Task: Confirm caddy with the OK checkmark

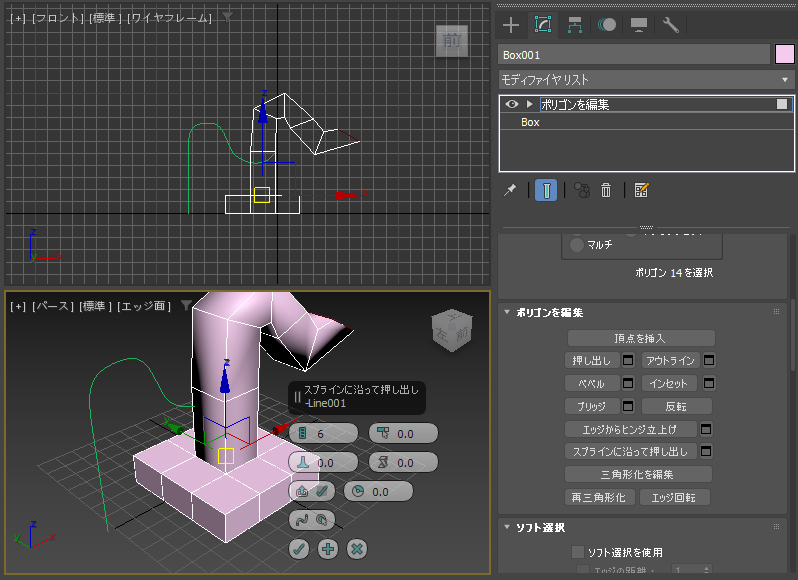Action: click(x=299, y=549)
